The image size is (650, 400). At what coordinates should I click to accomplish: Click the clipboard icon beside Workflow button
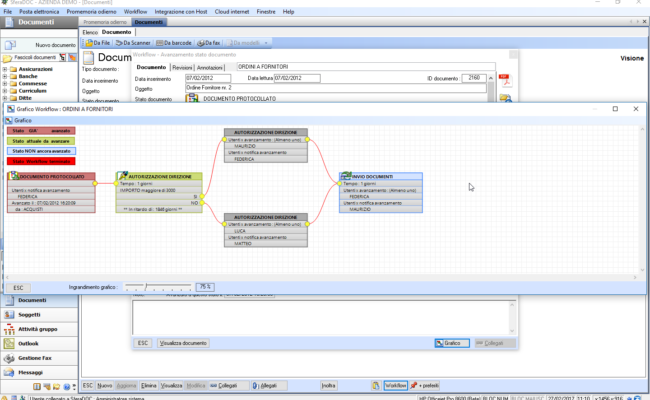(x=376, y=385)
